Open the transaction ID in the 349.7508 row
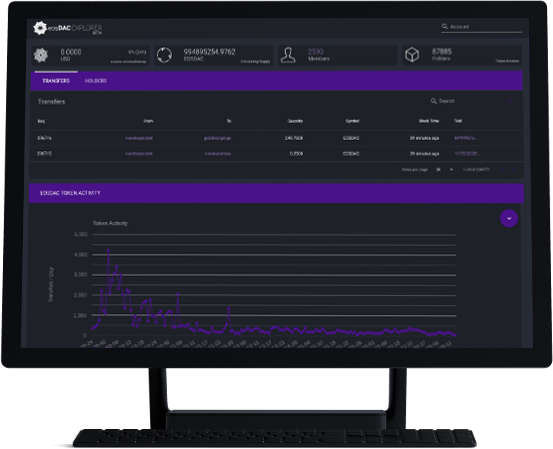Image resolution: width=553 pixels, height=449 pixels. pyautogui.click(x=466, y=138)
